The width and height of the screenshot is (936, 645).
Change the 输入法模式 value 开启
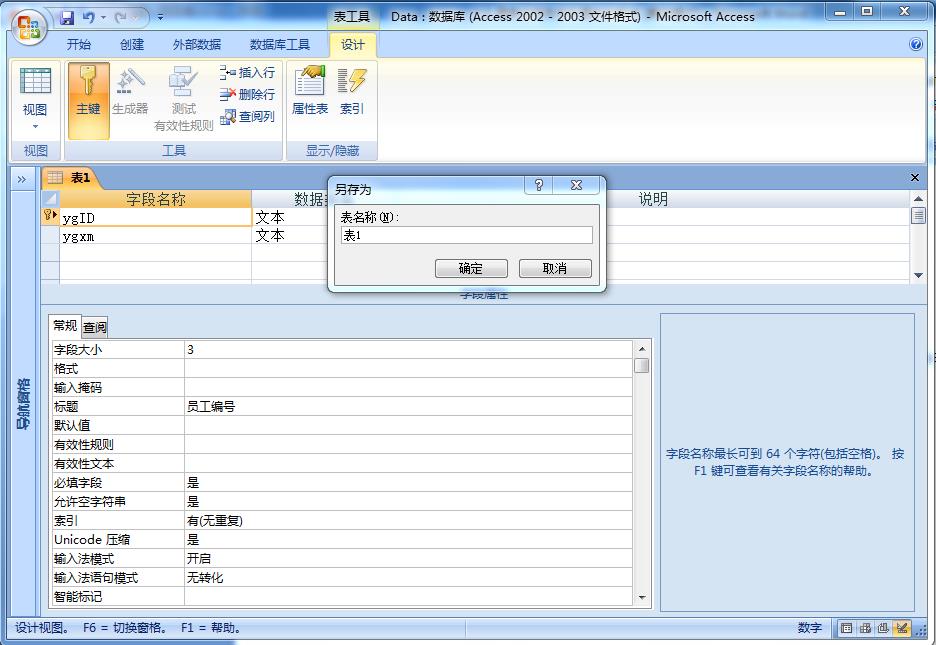408,559
